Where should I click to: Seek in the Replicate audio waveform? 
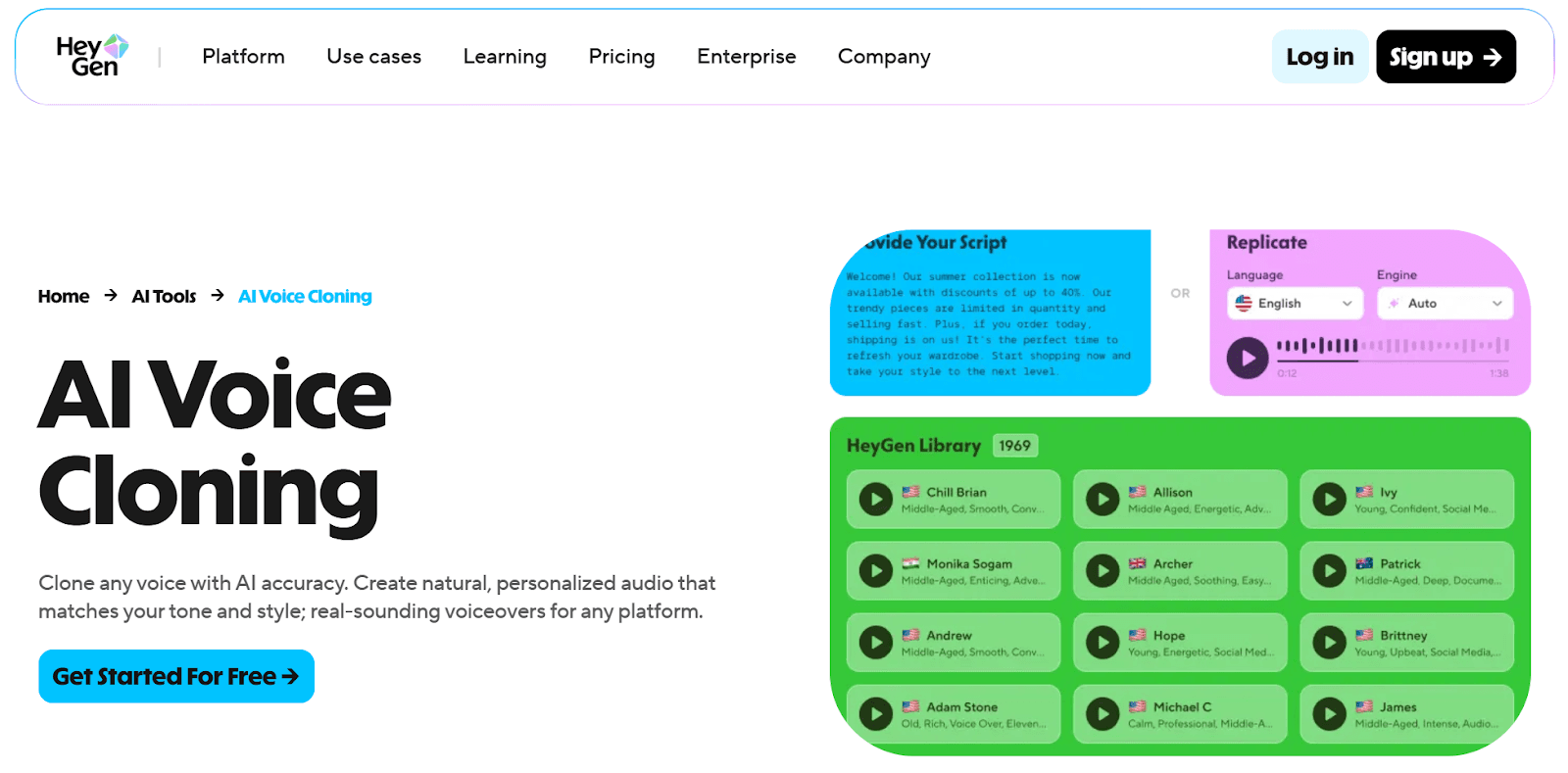click(x=1393, y=346)
